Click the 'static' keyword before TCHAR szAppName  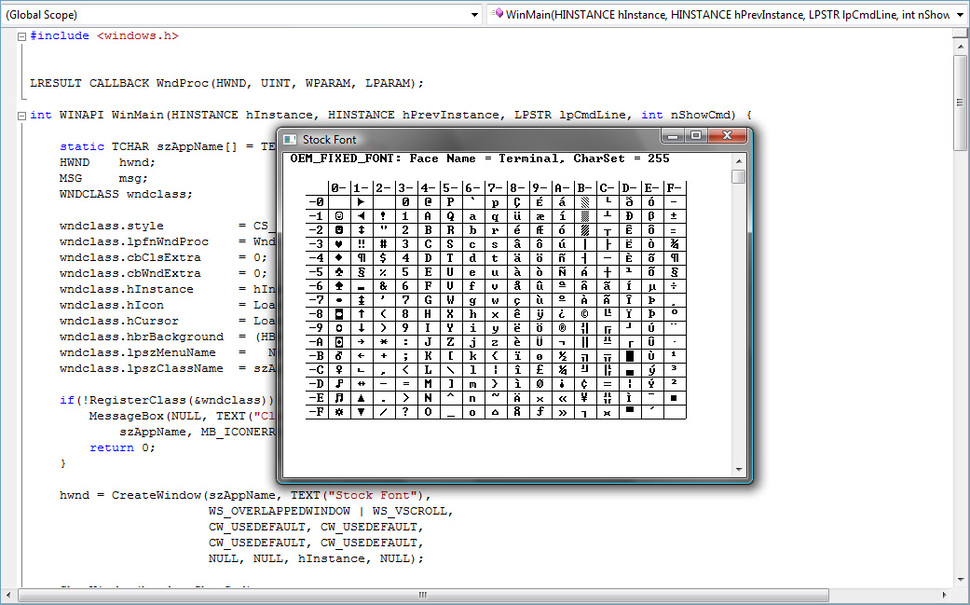82,147
